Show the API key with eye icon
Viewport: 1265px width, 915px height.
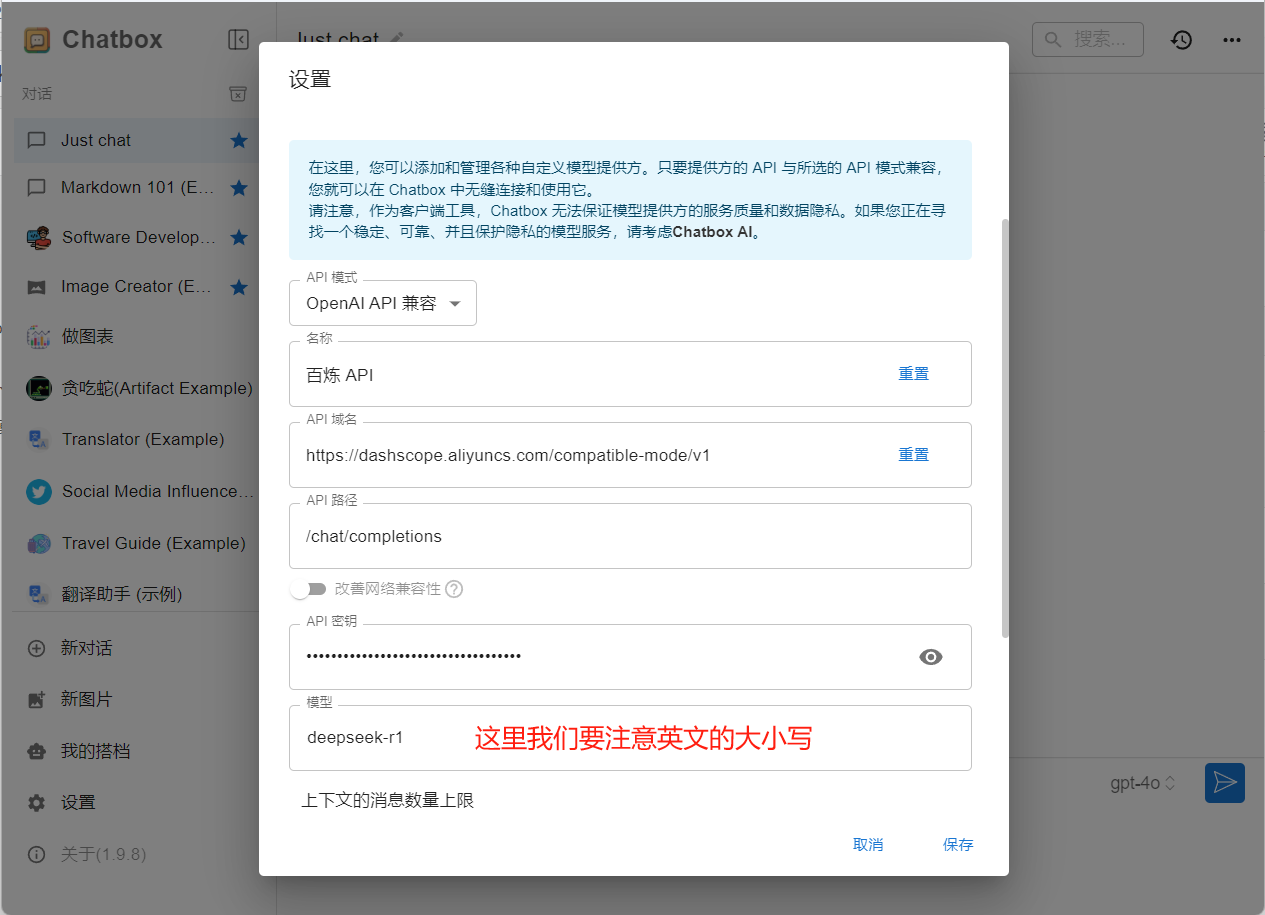click(x=931, y=657)
